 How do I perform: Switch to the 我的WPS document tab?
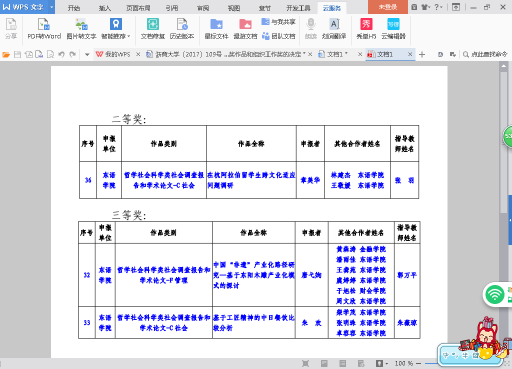[114, 54]
